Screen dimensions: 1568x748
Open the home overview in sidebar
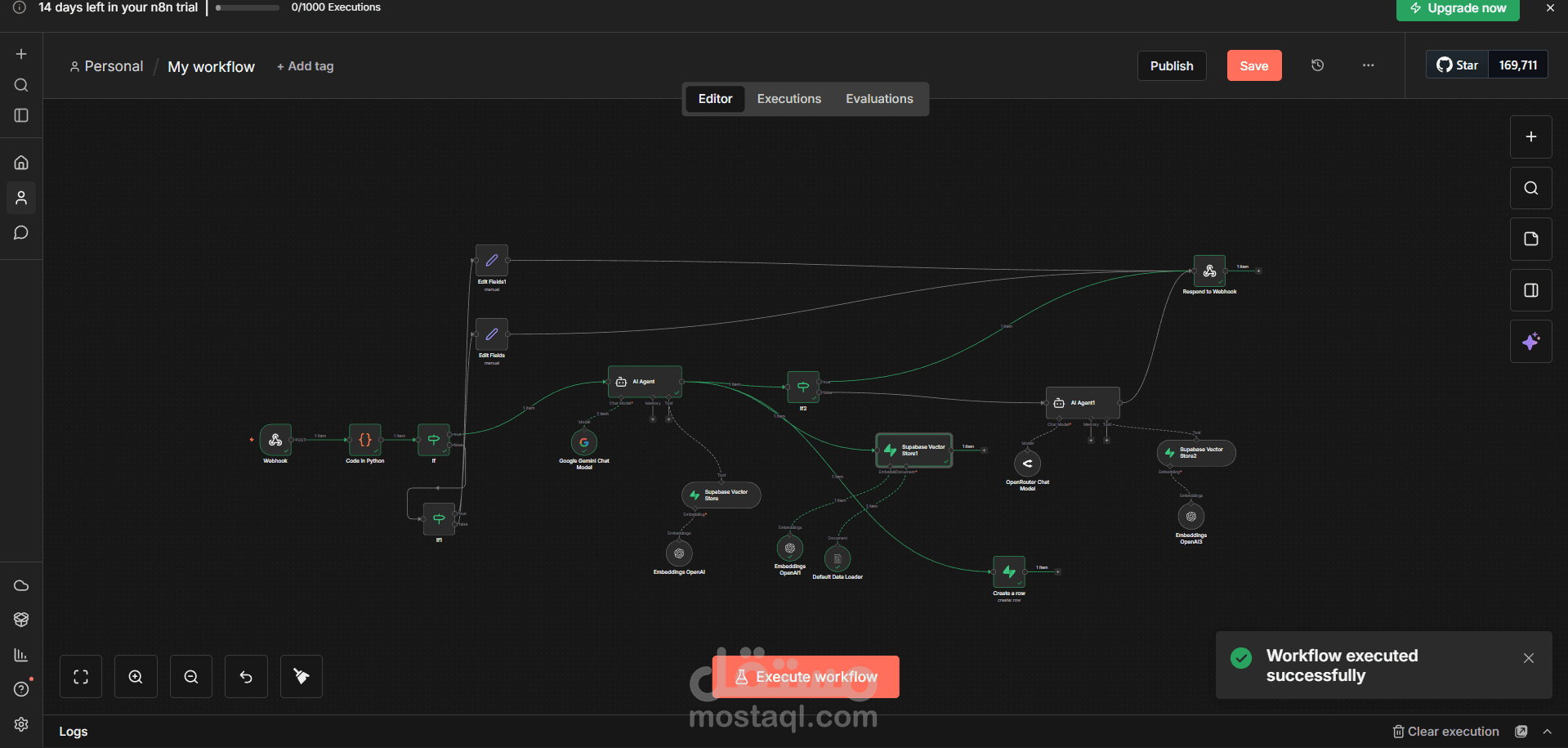coord(21,163)
